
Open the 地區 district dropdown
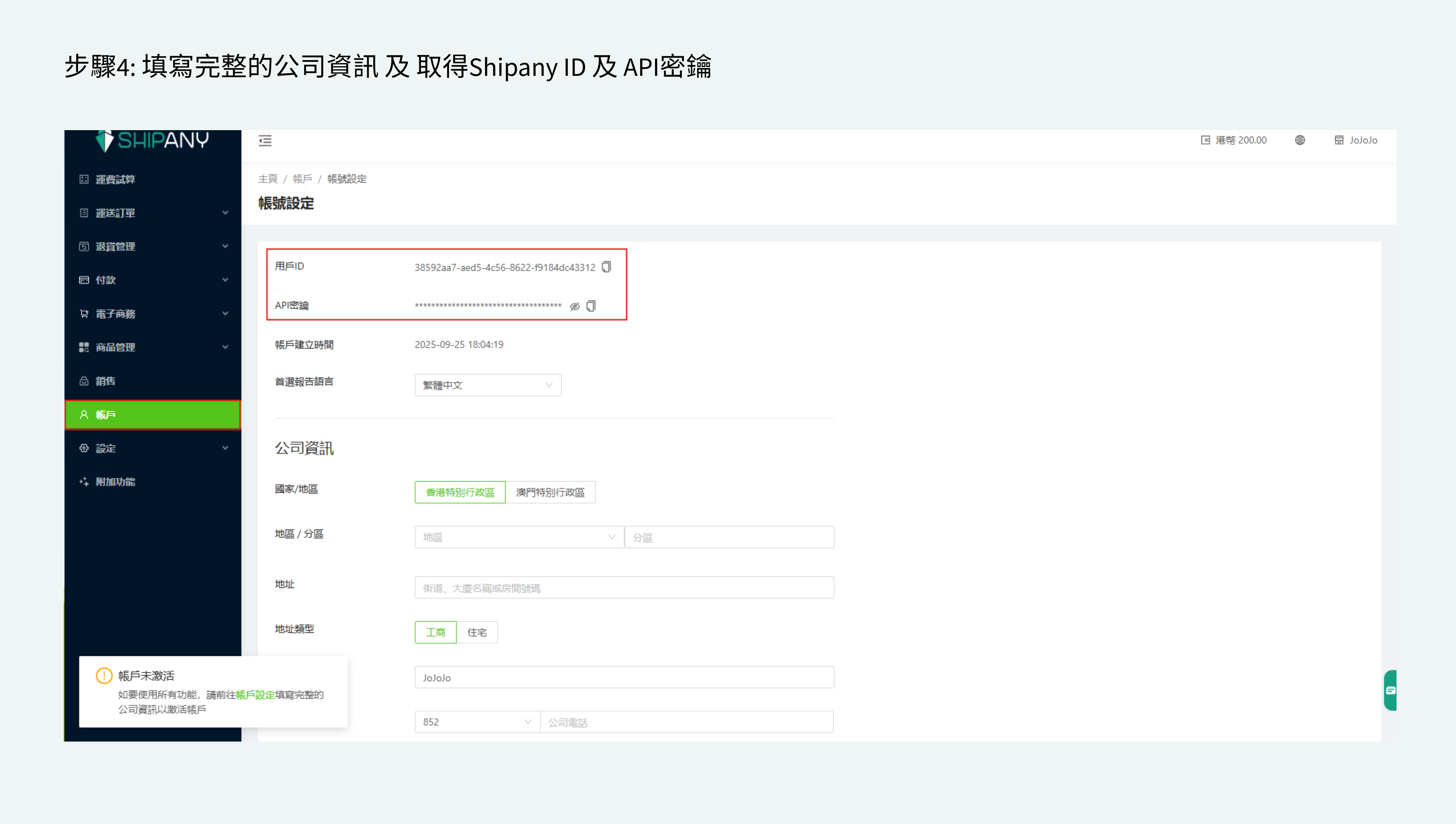tap(519, 537)
